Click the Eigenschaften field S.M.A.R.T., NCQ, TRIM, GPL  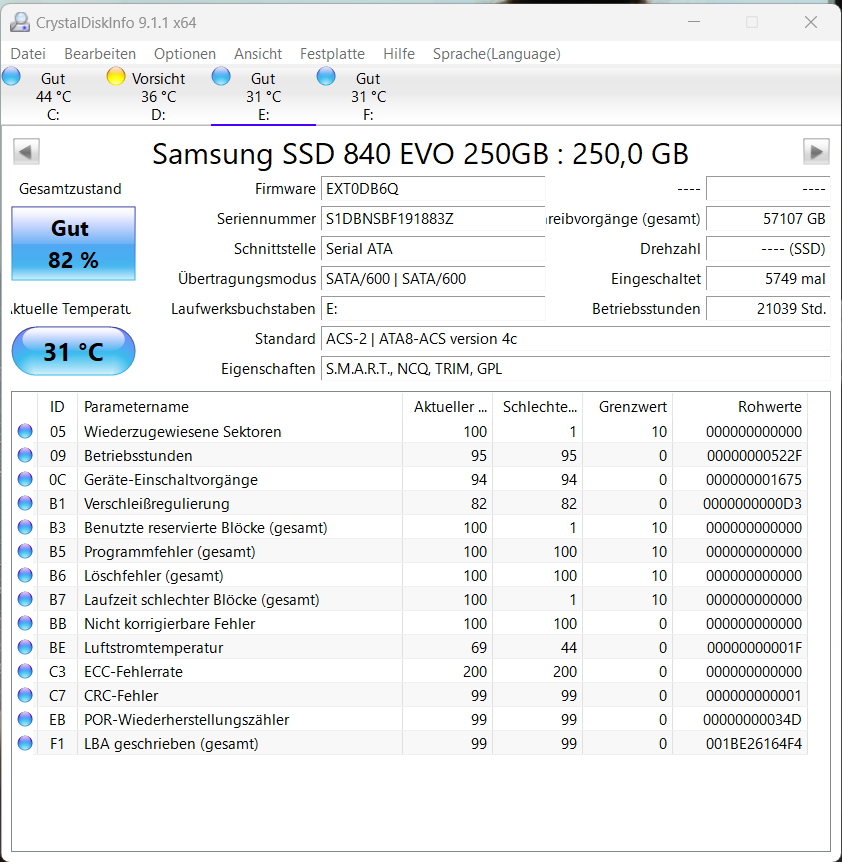575,369
